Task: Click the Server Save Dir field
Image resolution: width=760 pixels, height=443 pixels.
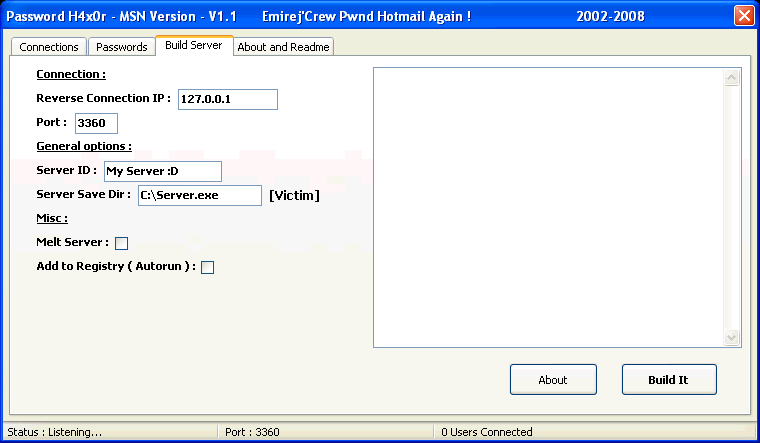Action: pyautogui.click(x=199, y=195)
